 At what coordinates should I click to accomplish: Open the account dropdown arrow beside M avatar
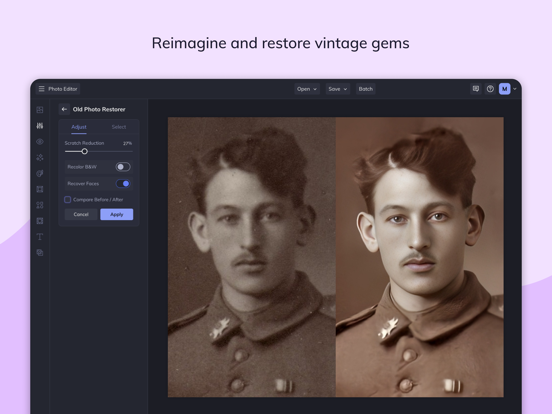[x=515, y=89]
